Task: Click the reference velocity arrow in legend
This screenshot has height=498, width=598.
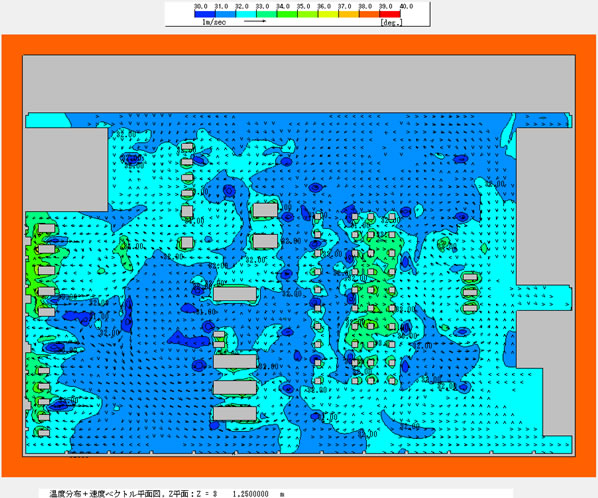Action: point(255,21)
